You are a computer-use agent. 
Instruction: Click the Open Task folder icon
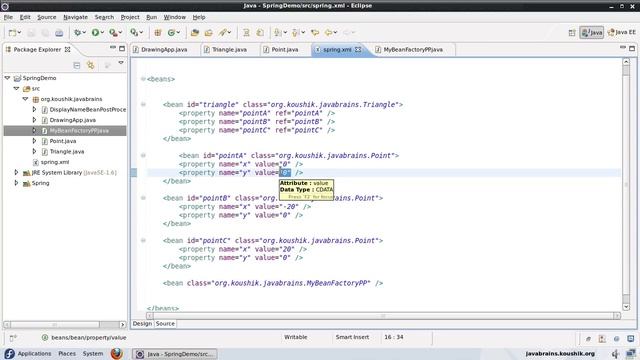[209, 33]
